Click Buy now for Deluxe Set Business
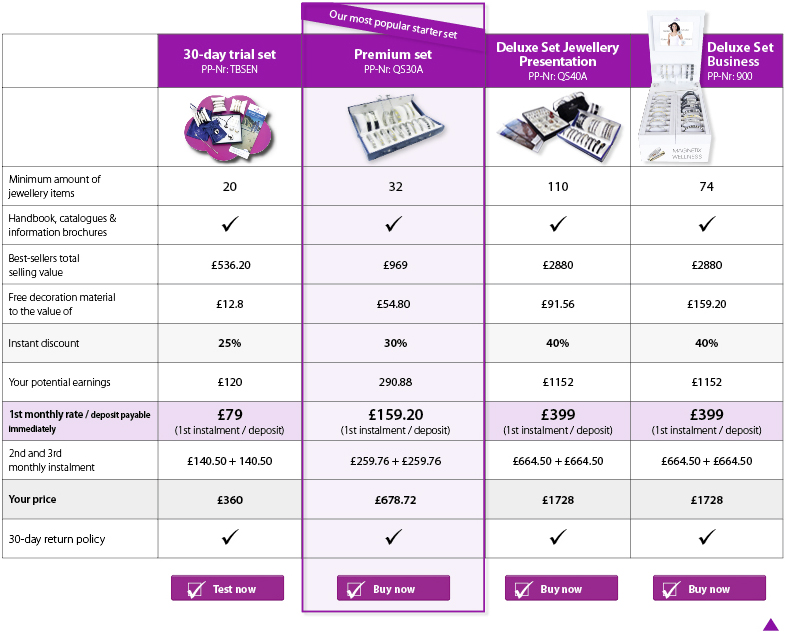The height and width of the screenshot is (632, 786). coord(709,588)
